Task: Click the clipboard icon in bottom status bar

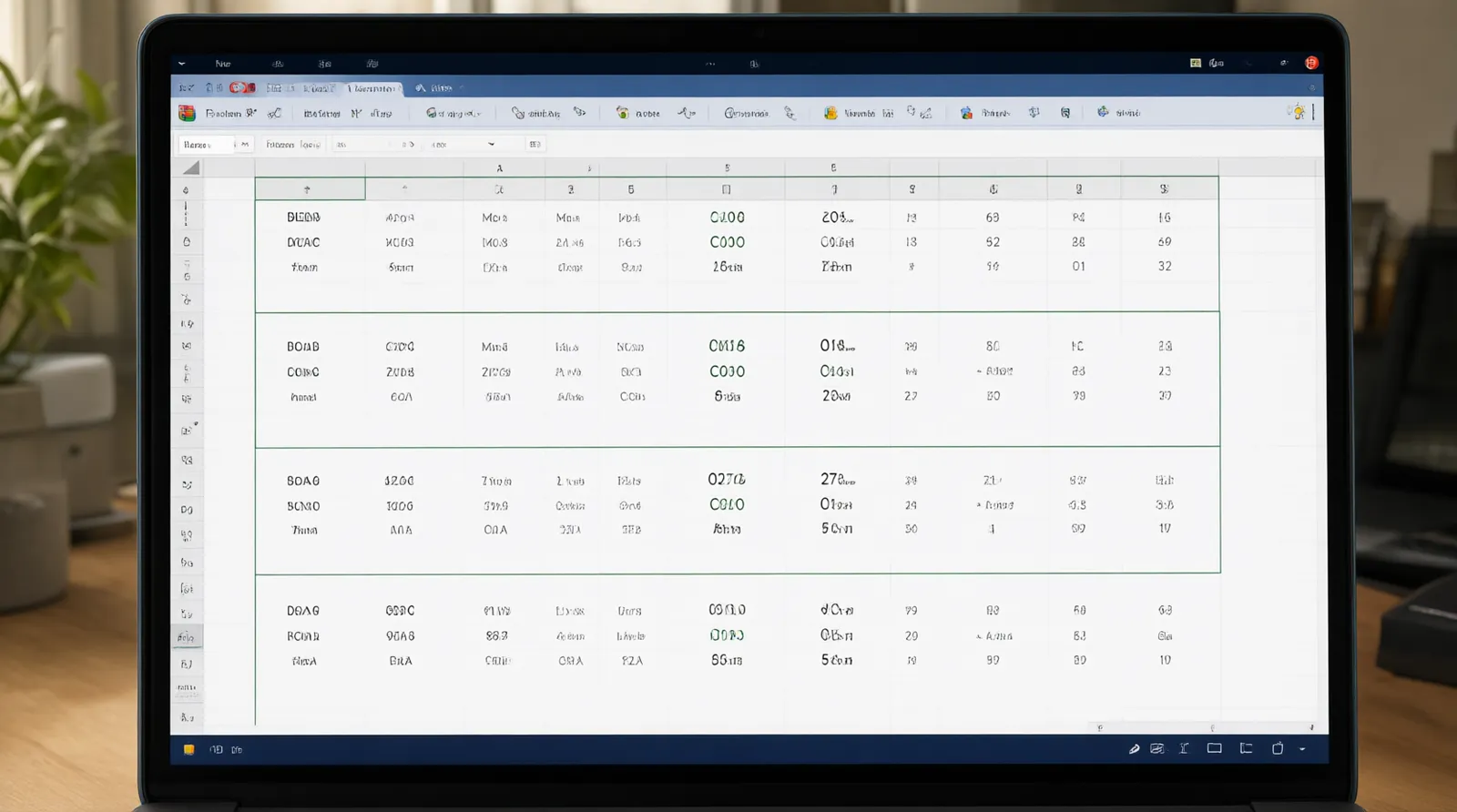Action: click(1278, 748)
